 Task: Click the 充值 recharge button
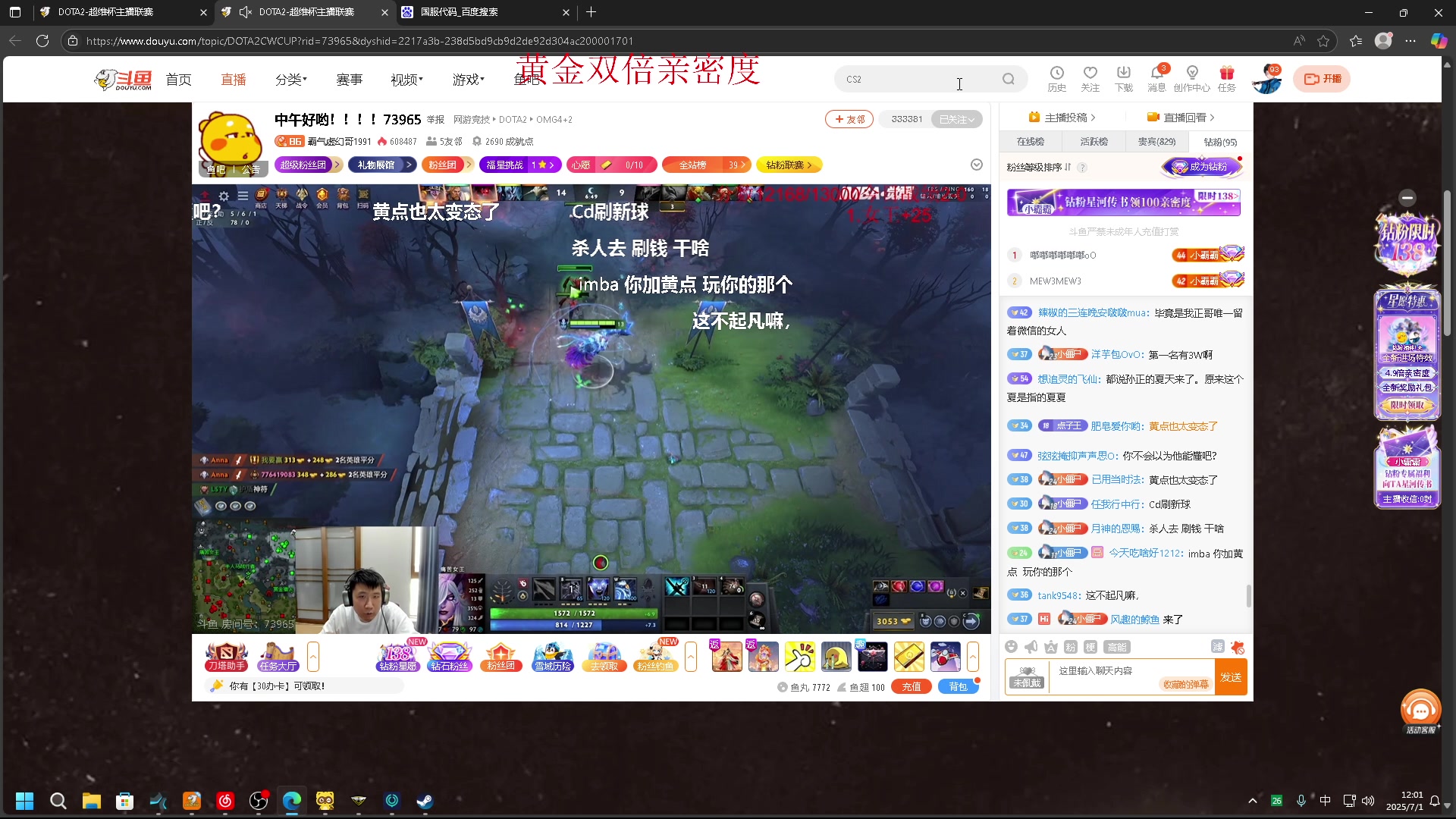(x=912, y=686)
